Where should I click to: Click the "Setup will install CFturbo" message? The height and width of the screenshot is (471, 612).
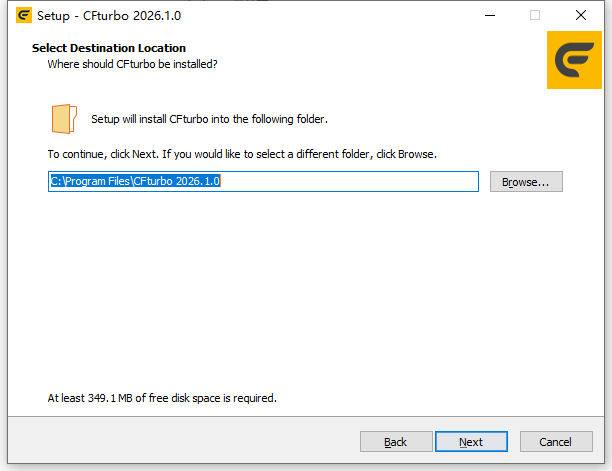(209, 119)
